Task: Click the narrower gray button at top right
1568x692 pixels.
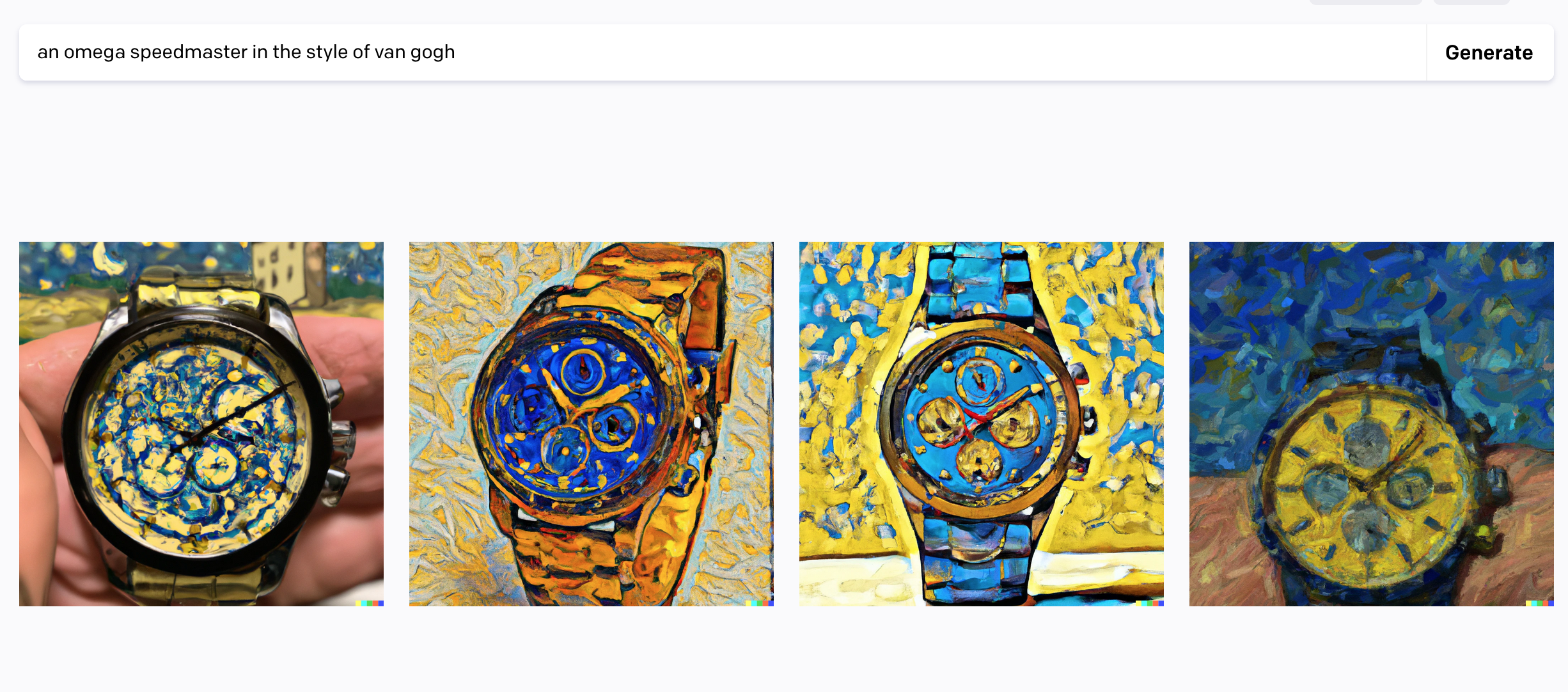Action: pyautogui.click(x=1471, y=2)
